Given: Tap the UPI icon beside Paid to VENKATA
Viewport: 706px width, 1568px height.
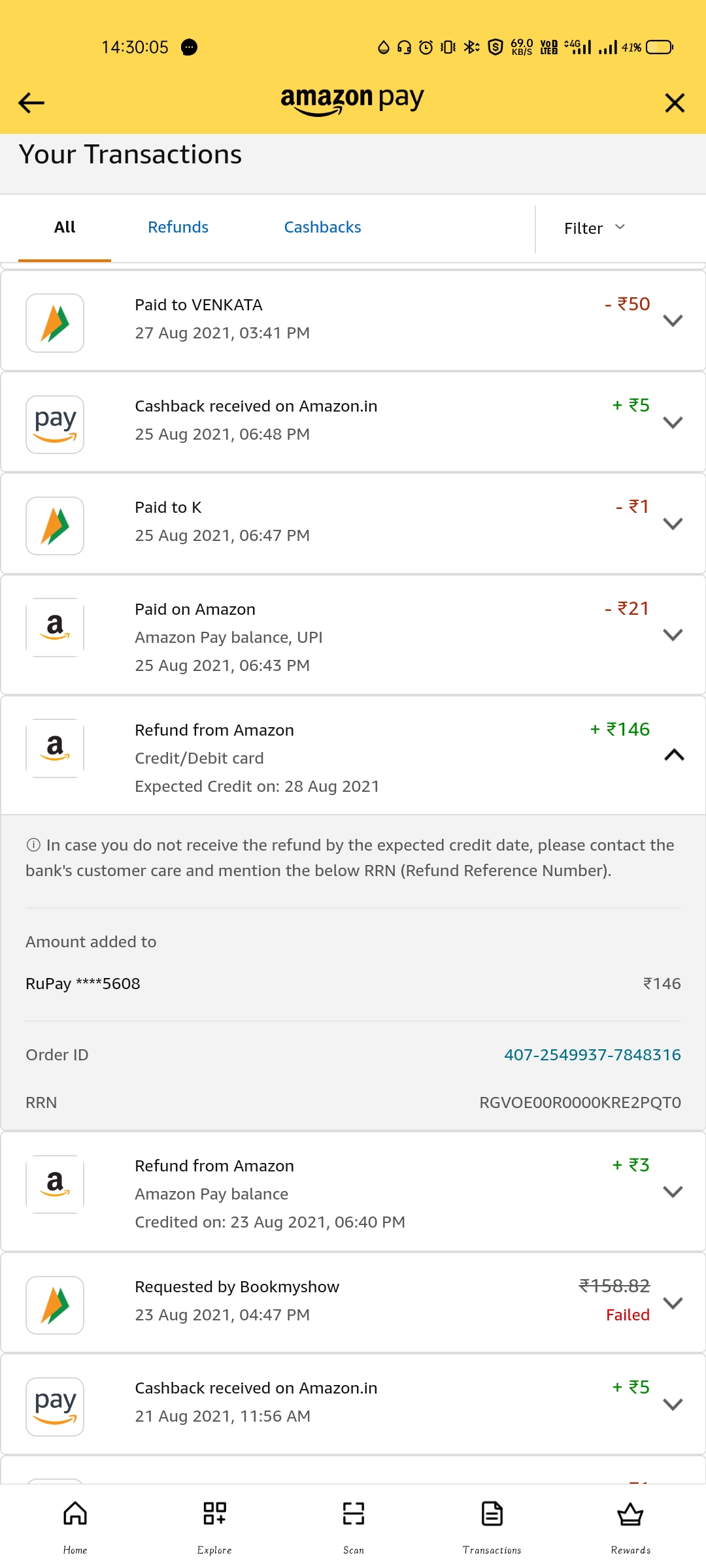Looking at the screenshot, I should [55, 323].
